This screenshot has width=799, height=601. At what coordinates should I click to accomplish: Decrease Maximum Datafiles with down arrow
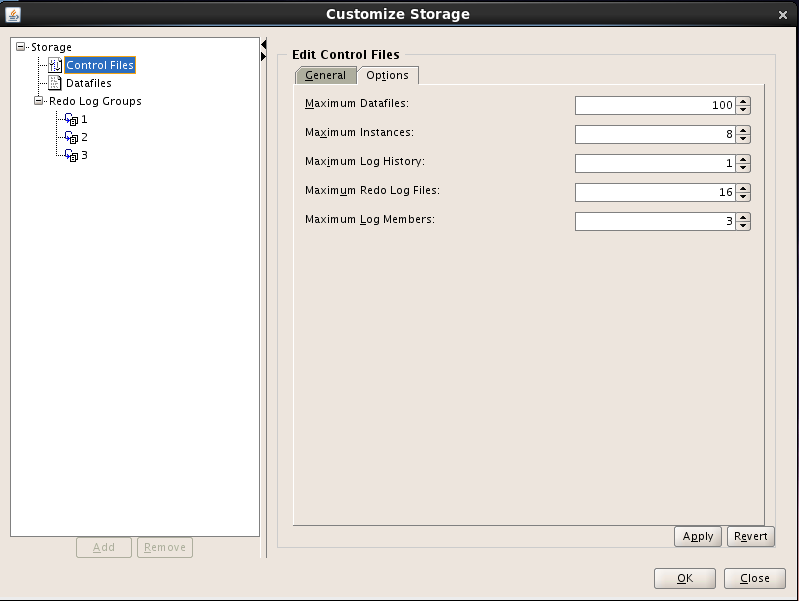point(743,110)
